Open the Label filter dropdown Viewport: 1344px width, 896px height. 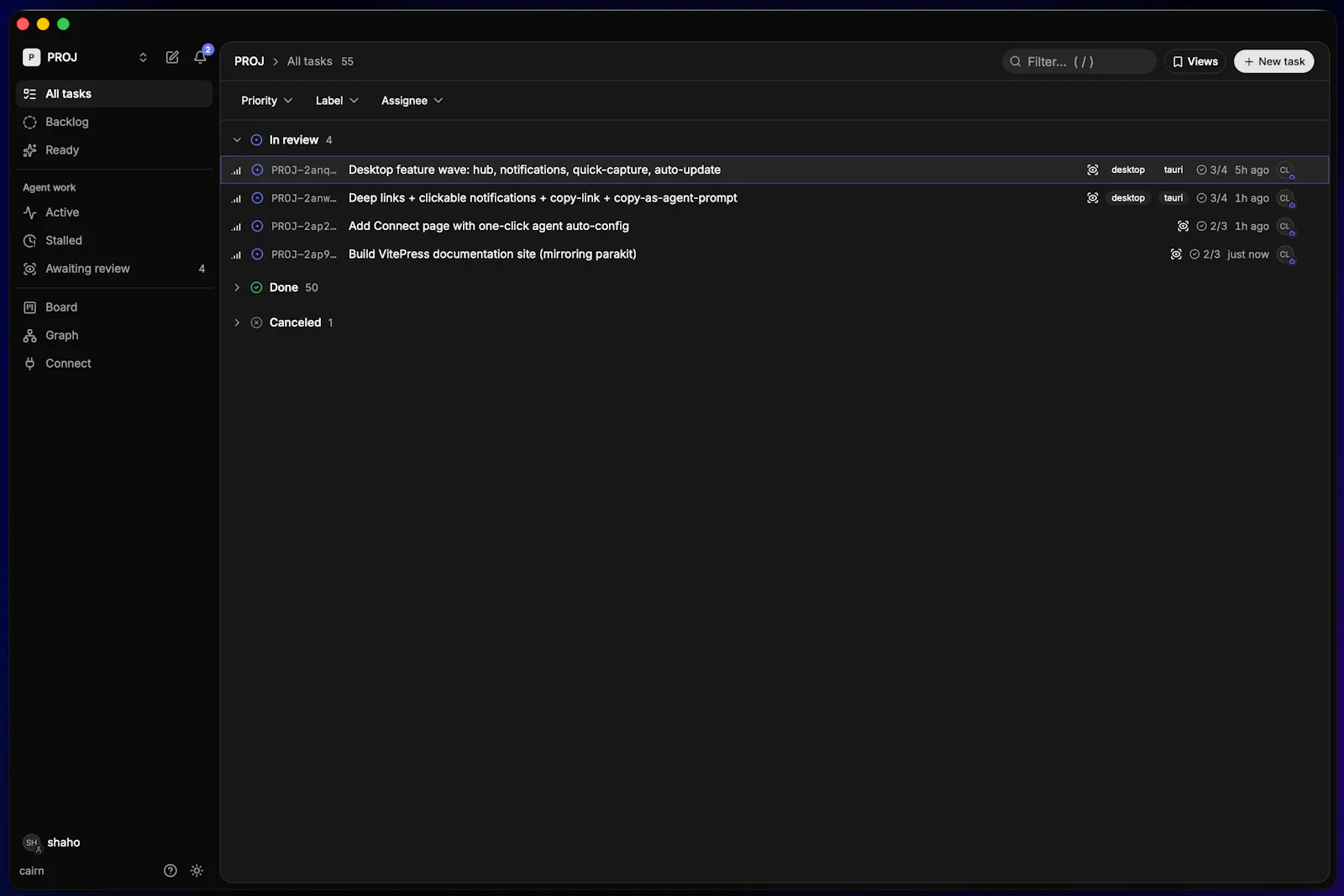click(337, 101)
